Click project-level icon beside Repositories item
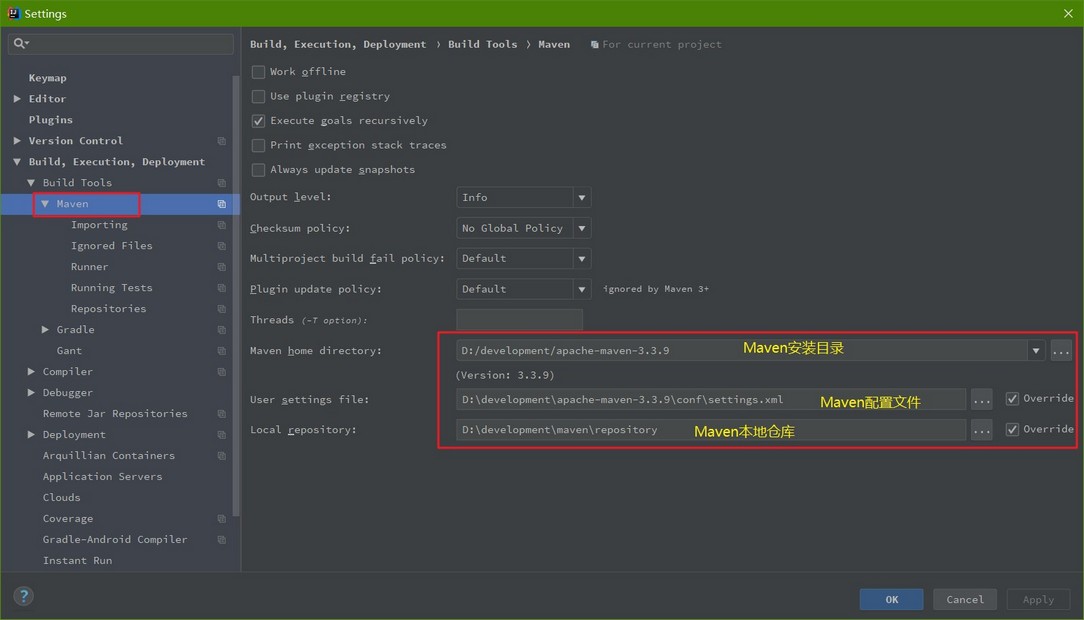1084x620 pixels. click(x=221, y=309)
